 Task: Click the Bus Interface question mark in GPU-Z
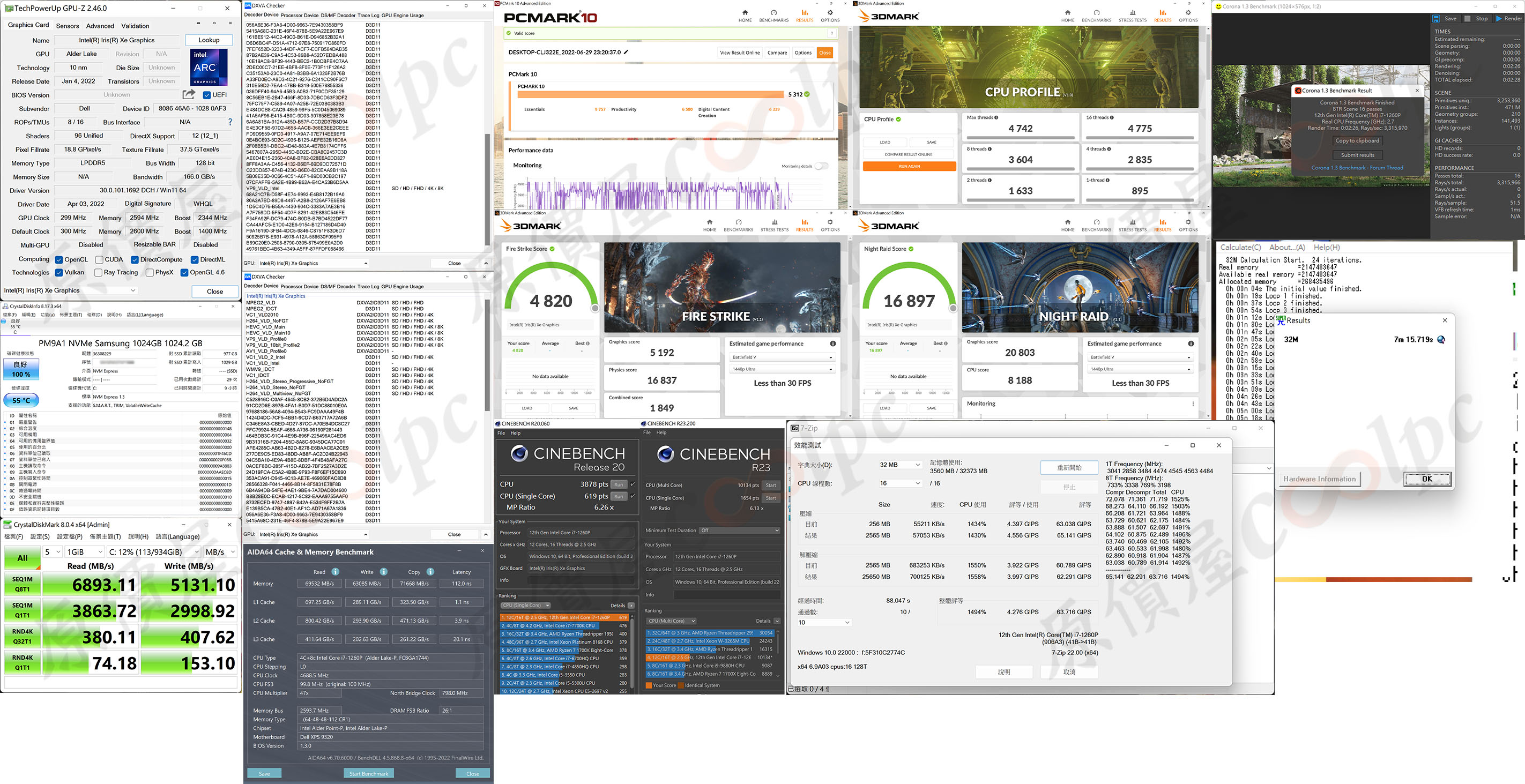click(x=230, y=122)
